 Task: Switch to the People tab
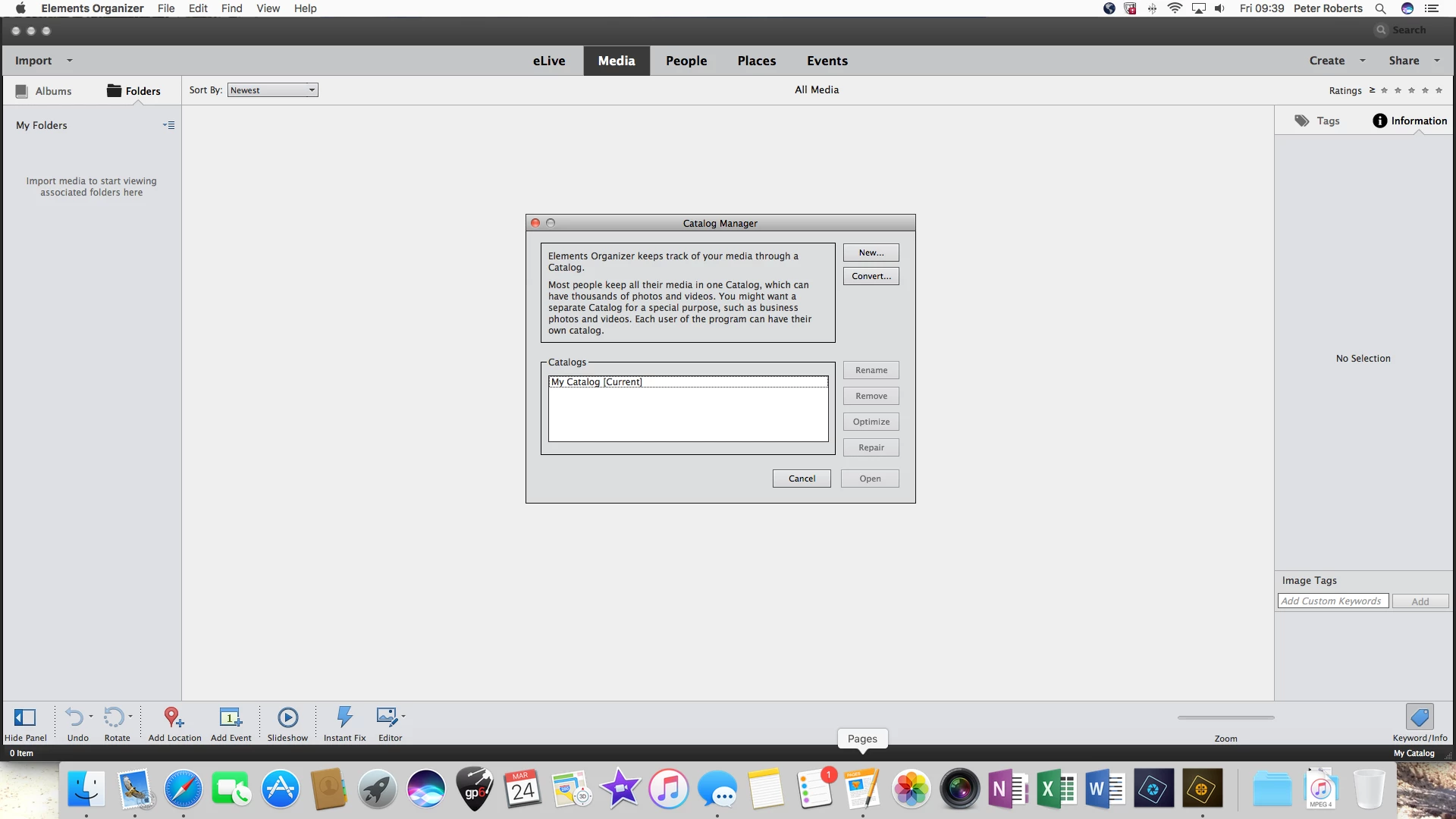point(686,61)
